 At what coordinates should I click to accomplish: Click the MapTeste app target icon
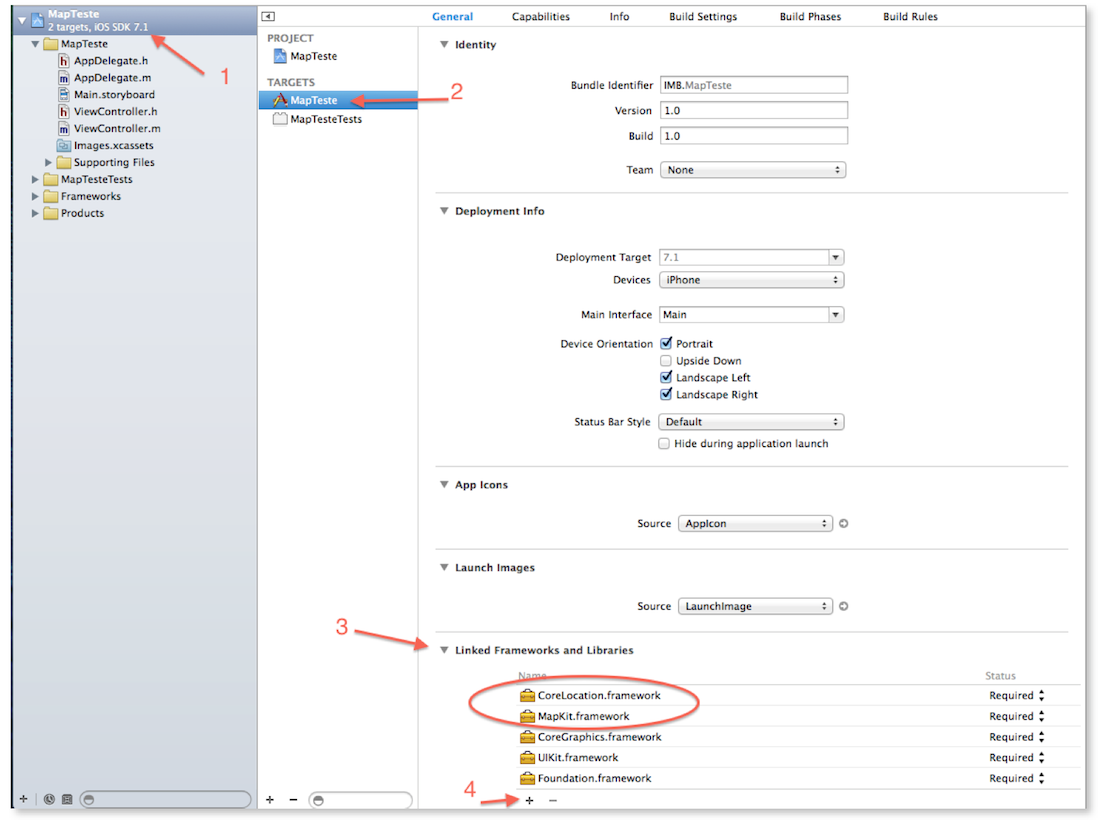point(281,100)
